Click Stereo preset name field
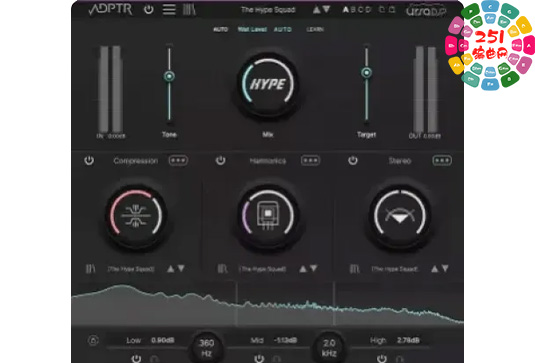The width and height of the screenshot is (535, 363). [395, 269]
